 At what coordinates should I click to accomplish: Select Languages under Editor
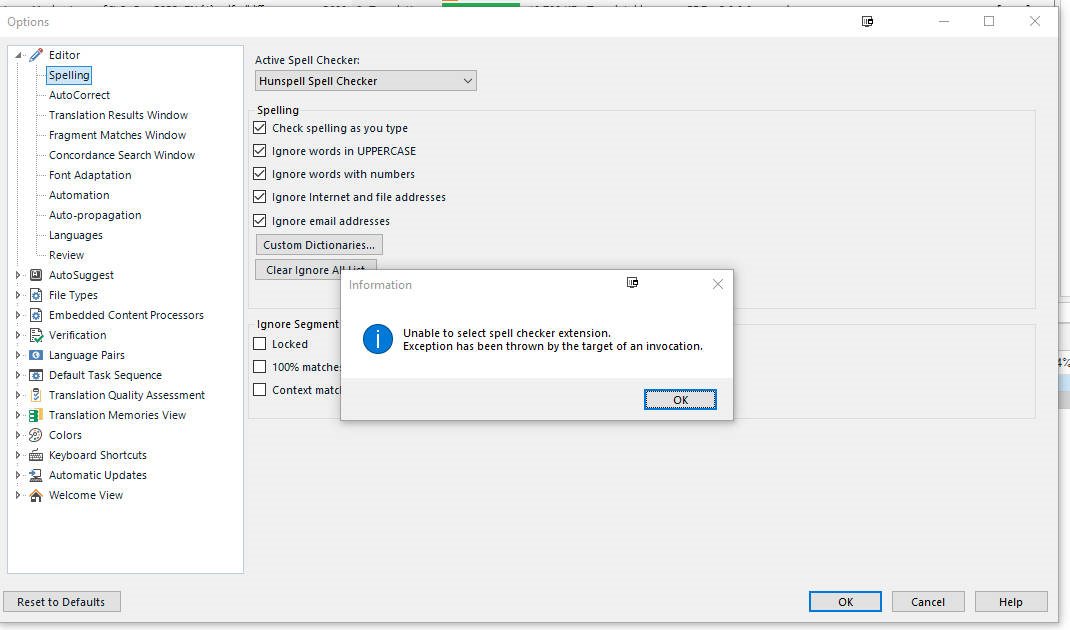pos(76,235)
